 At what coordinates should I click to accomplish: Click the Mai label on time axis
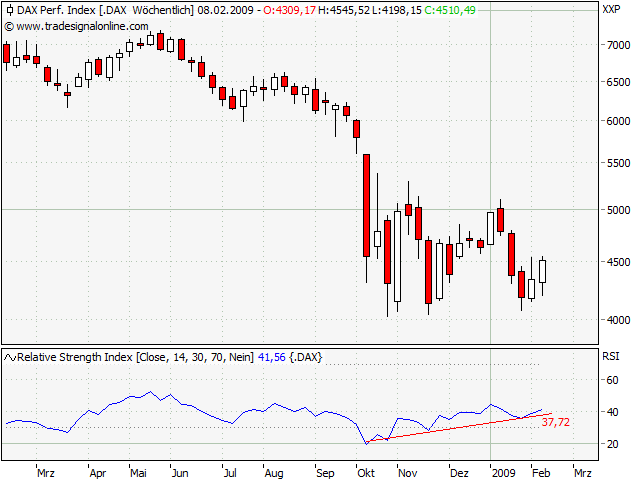coord(138,473)
